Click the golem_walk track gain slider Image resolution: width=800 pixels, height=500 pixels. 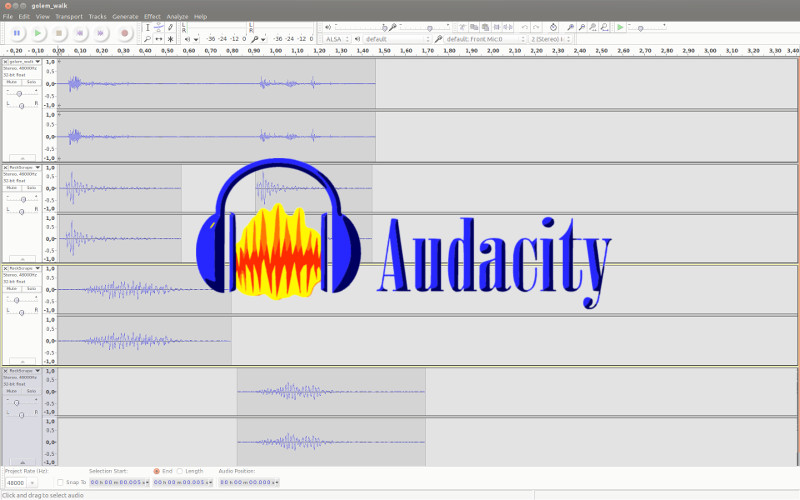click(21, 94)
